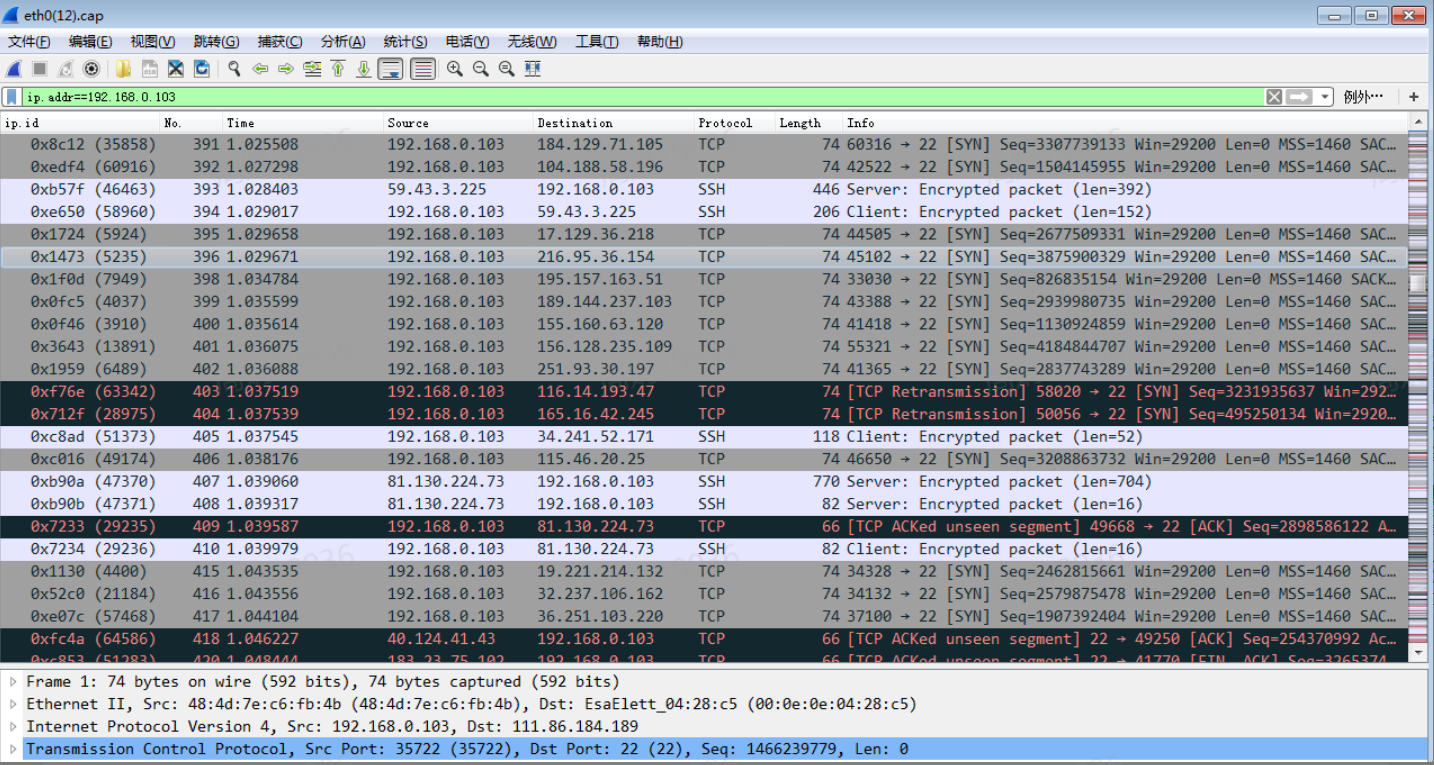Open capture options via the gear icon
The height and width of the screenshot is (765, 1434).
[92, 69]
